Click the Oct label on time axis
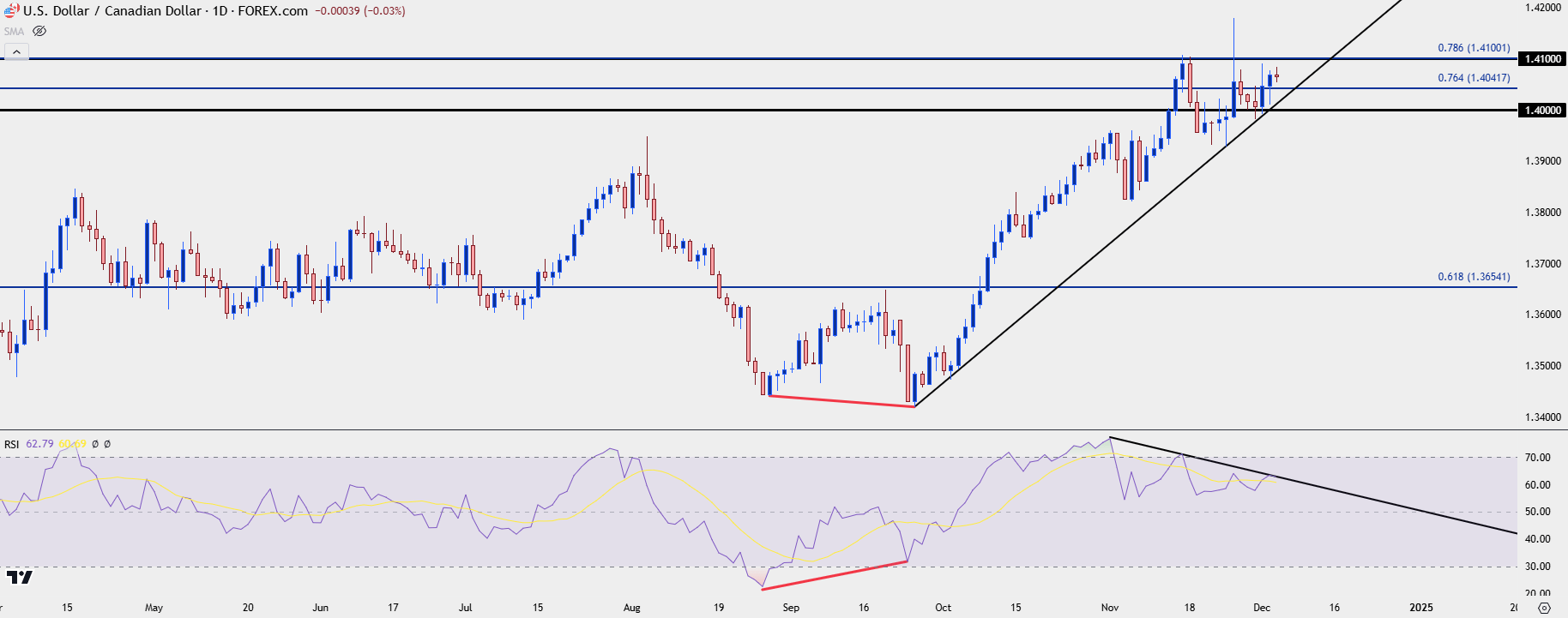 pos(944,608)
